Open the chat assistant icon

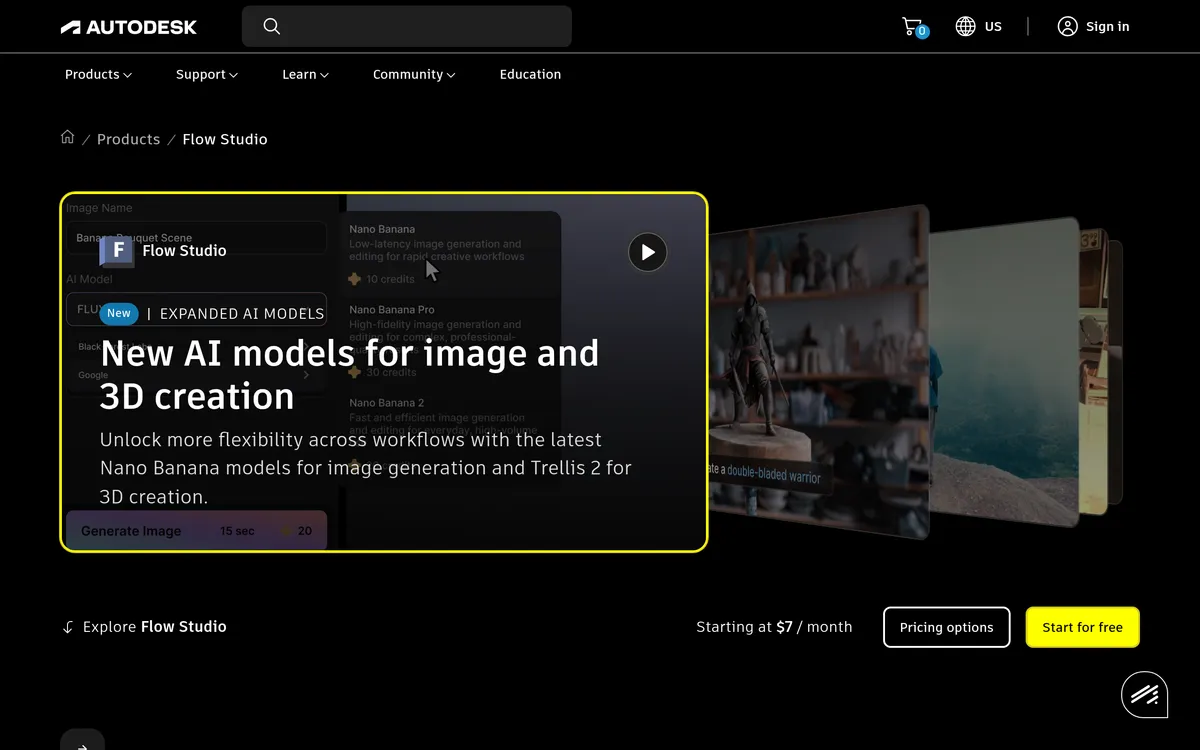tap(1144, 694)
